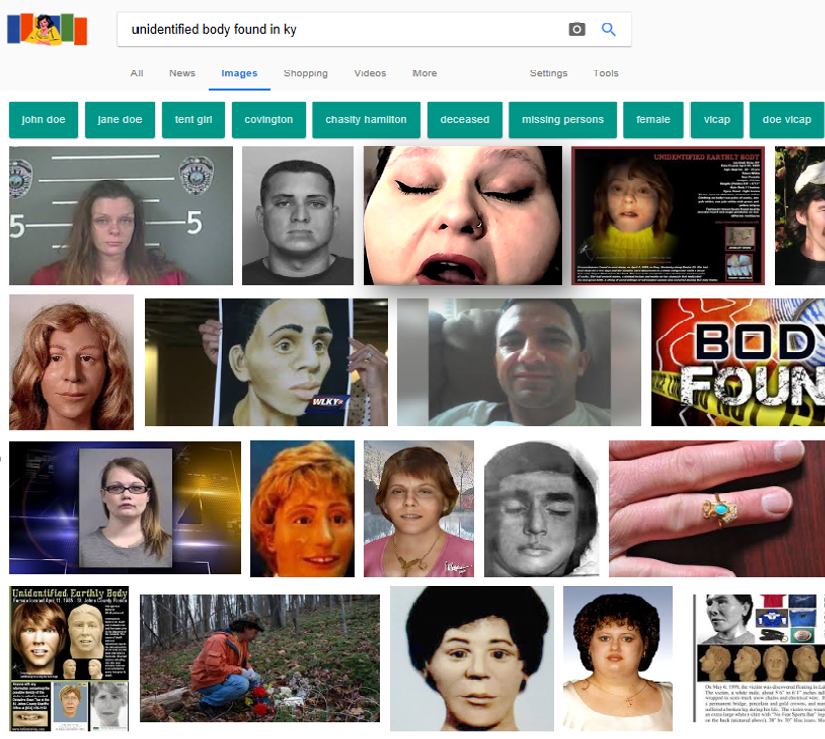Viewport: 825px width, 739px height.
Task: Open the BODY FOUND graphic thumbnail
Action: (x=738, y=362)
